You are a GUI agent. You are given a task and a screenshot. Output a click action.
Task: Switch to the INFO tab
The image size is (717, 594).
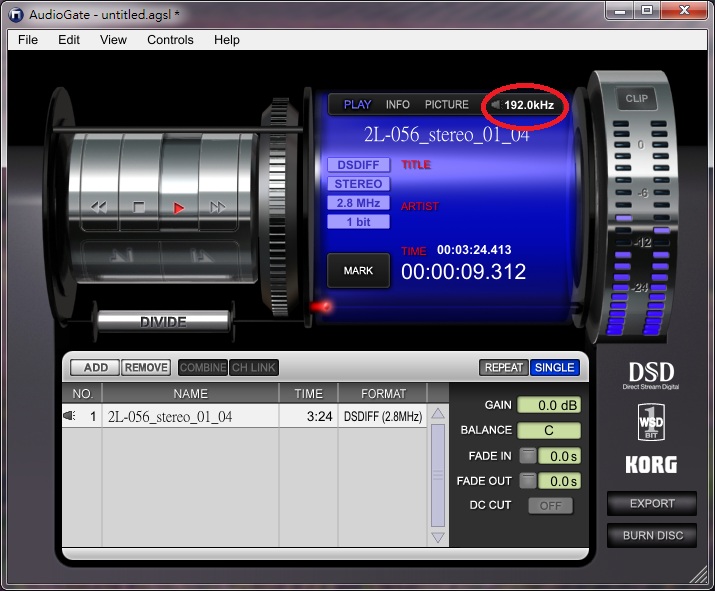(397, 105)
